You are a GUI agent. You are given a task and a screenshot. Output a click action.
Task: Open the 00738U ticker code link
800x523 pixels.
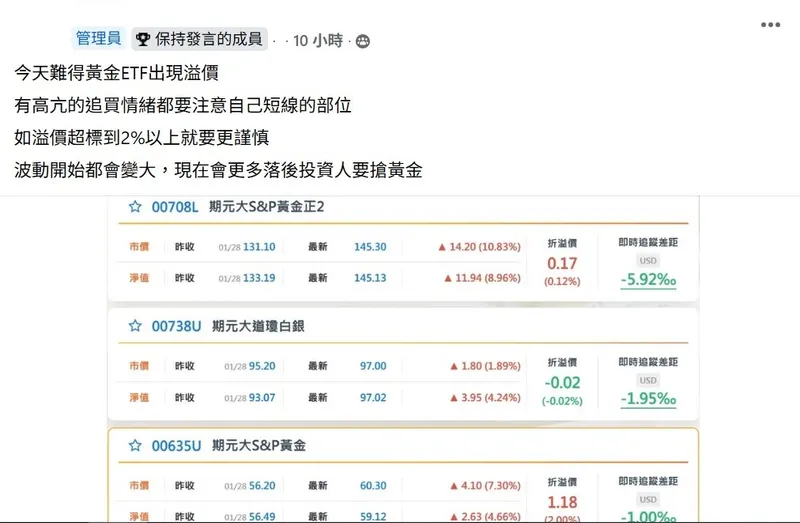[x=176, y=326]
